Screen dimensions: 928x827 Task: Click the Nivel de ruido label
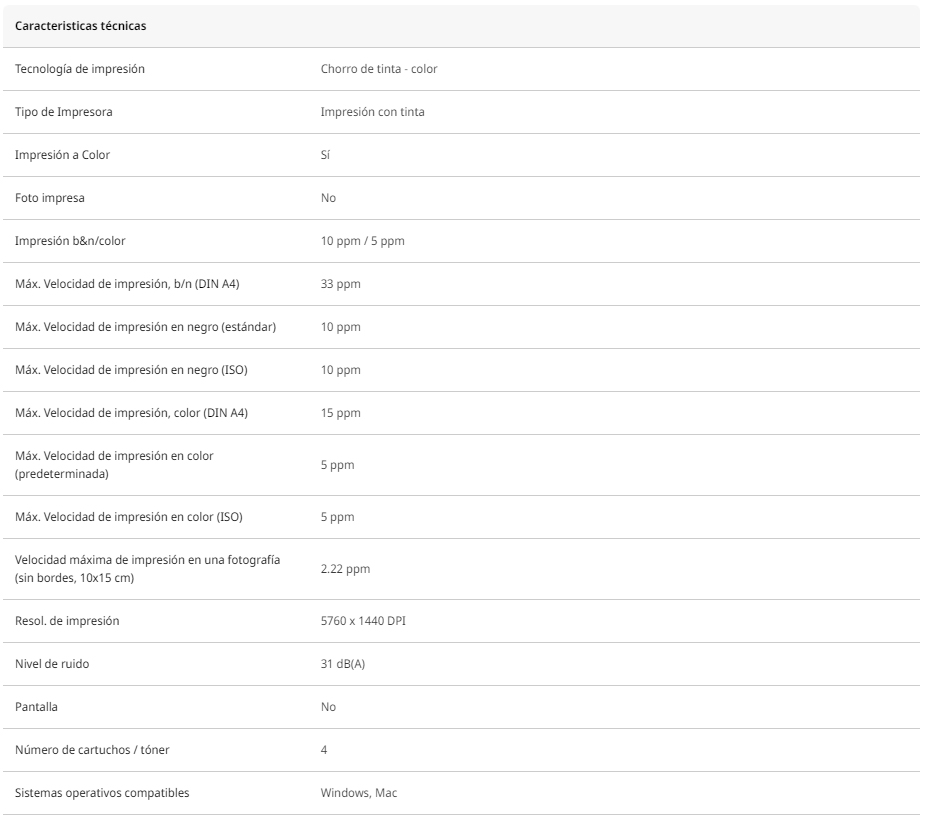tap(52, 664)
